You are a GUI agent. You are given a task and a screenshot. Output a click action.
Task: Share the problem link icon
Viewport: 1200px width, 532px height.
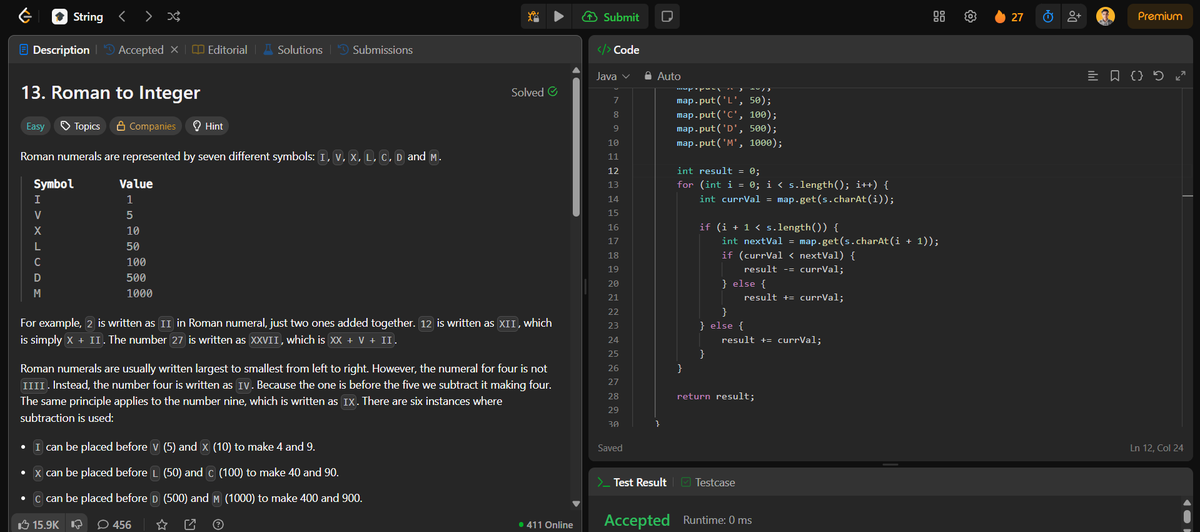189,524
